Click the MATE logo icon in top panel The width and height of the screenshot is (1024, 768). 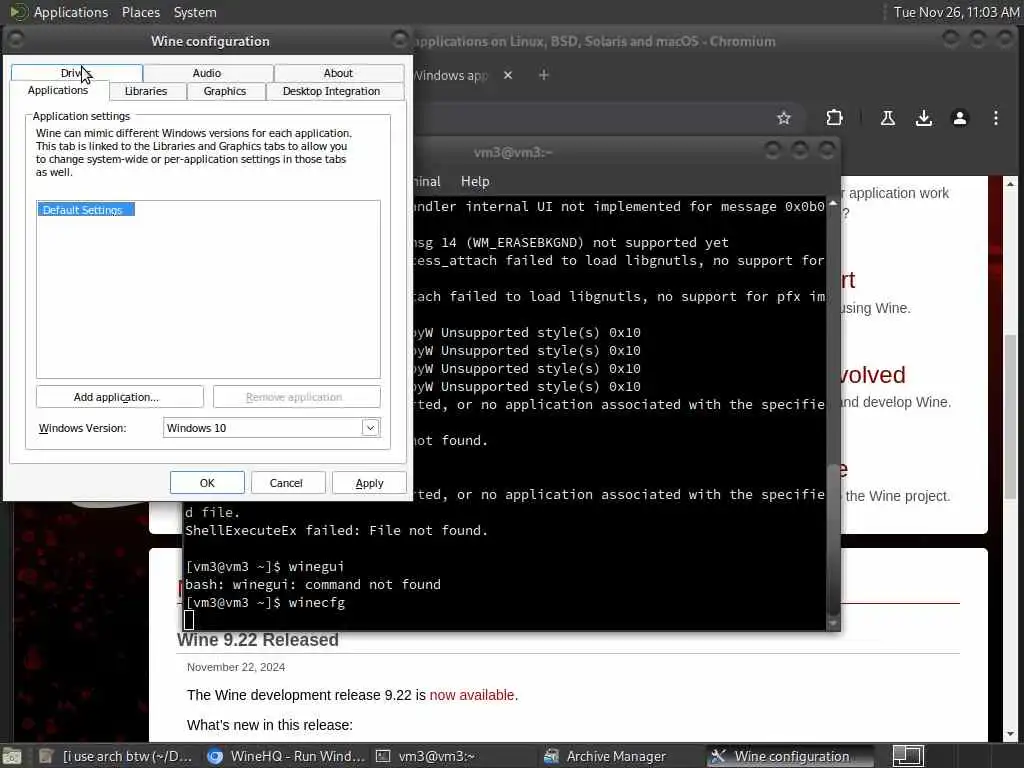[x=18, y=12]
